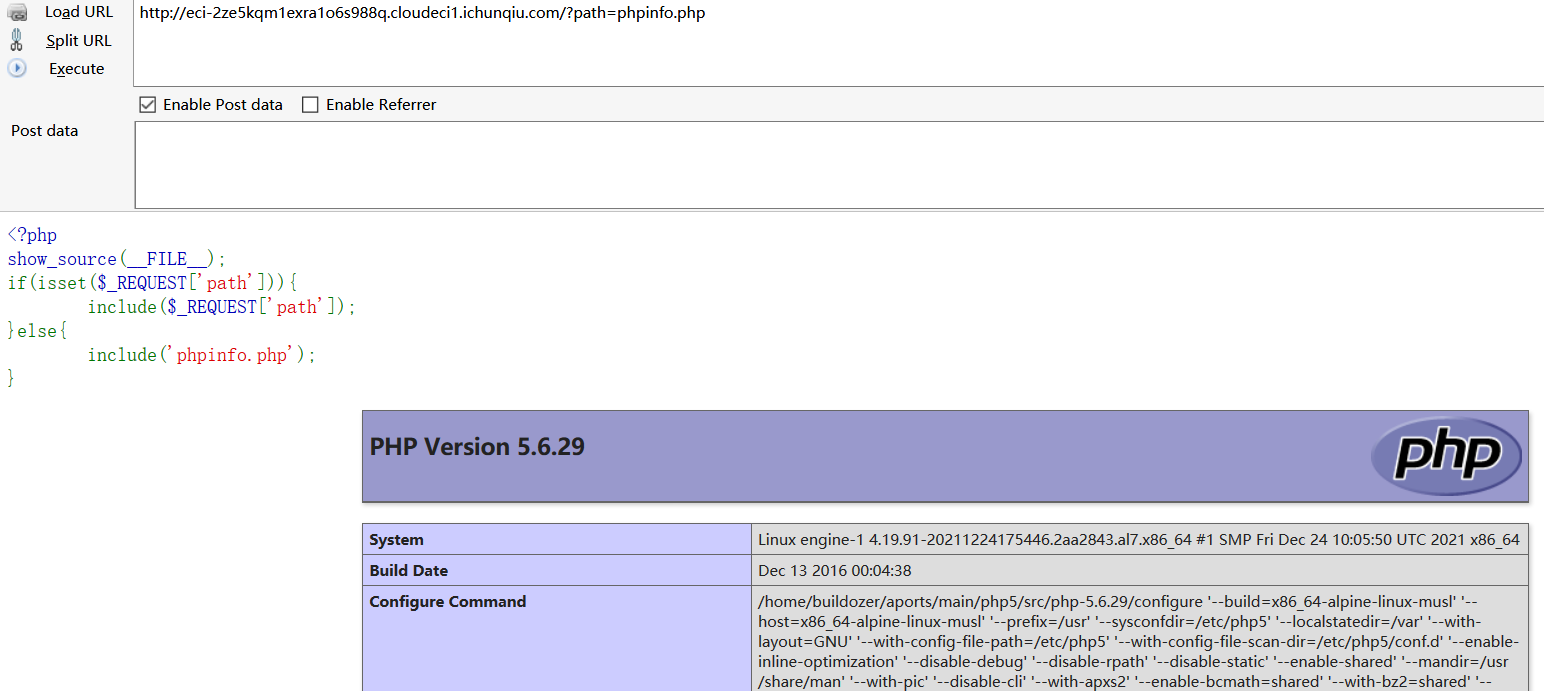
Task: Click the Load URL icon
Action: (x=17, y=12)
